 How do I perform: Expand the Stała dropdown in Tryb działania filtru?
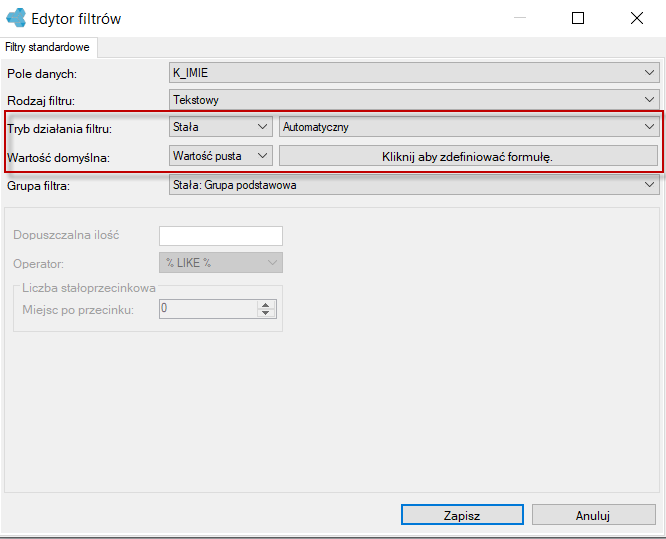pyautogui.click(x=220, y=127)
